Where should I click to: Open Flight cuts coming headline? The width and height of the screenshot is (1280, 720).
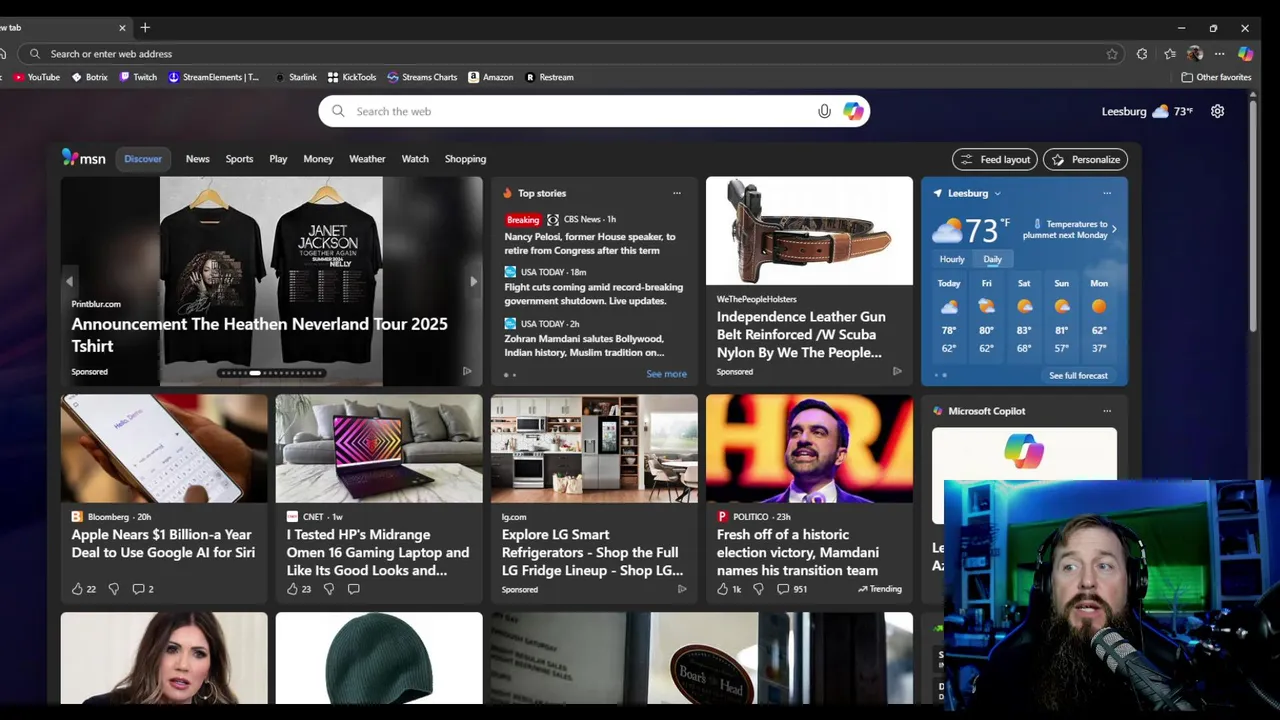[x=594, y=294]
